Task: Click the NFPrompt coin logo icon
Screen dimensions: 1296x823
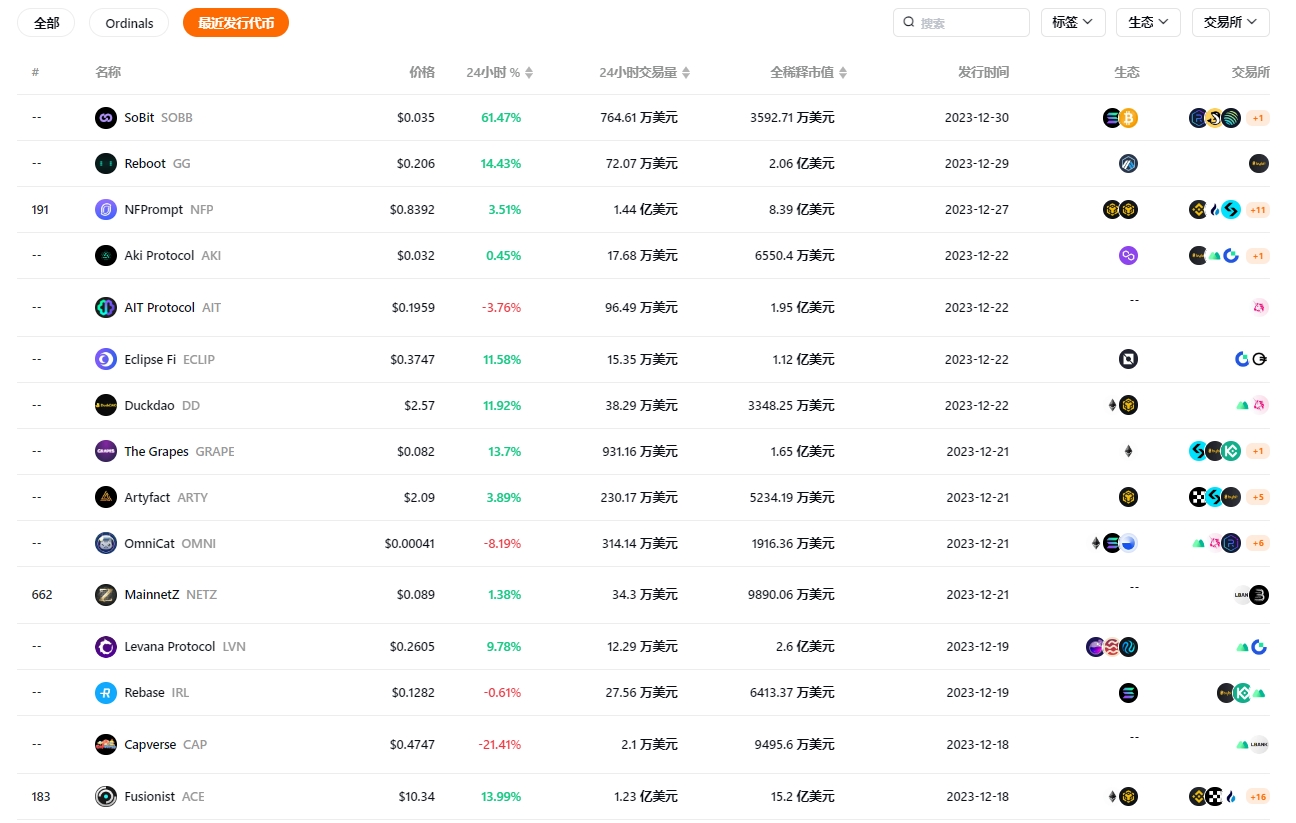Action: pyautogui.click(x=106, y=210)
